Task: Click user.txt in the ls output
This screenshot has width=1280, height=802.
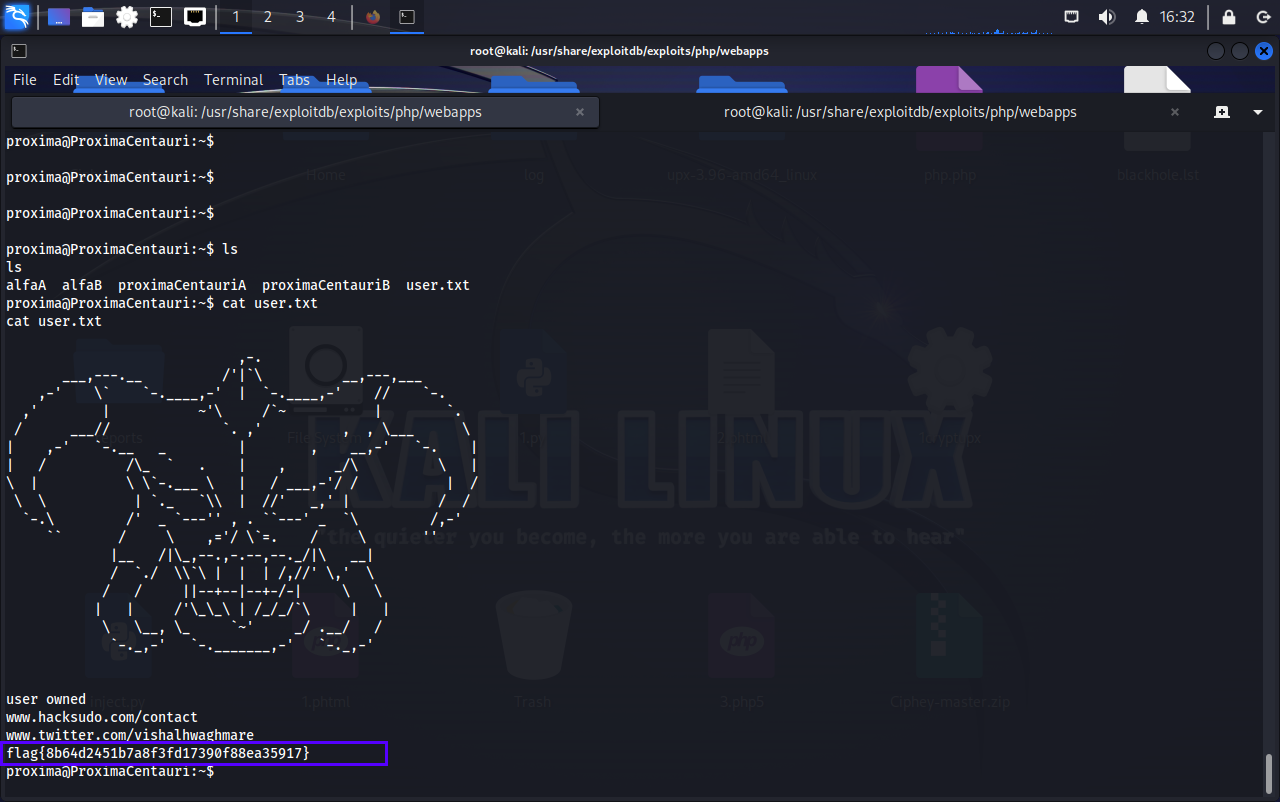Action: pos(438,285)
